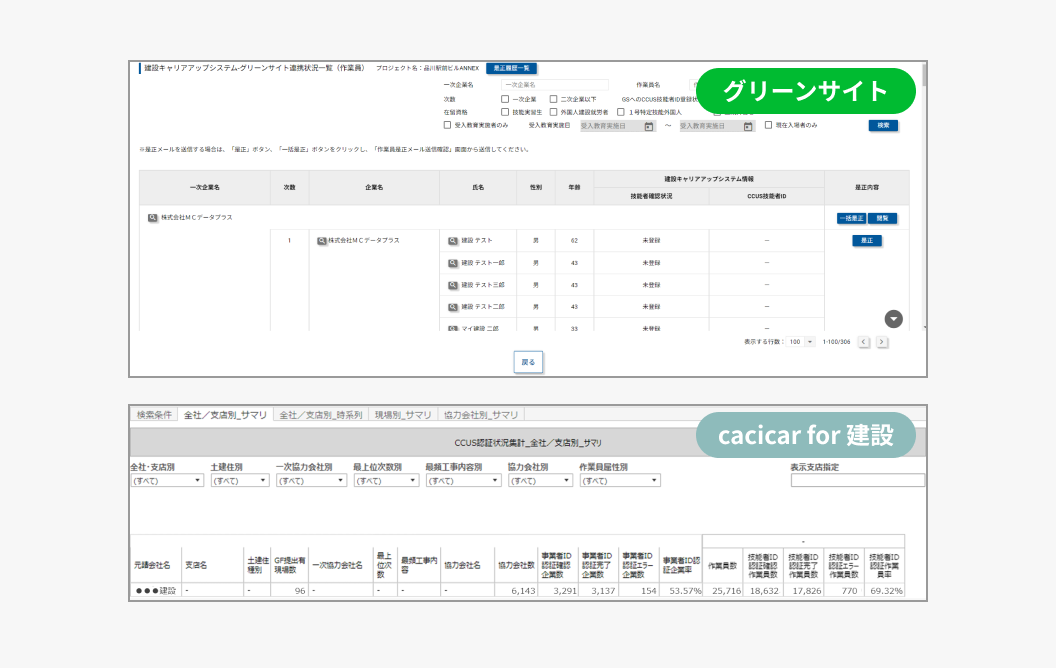This screenshot has width=1056, height=668.
Task: Open the 協力会社別 filter dropdown
Action: (x=540, y=481)
